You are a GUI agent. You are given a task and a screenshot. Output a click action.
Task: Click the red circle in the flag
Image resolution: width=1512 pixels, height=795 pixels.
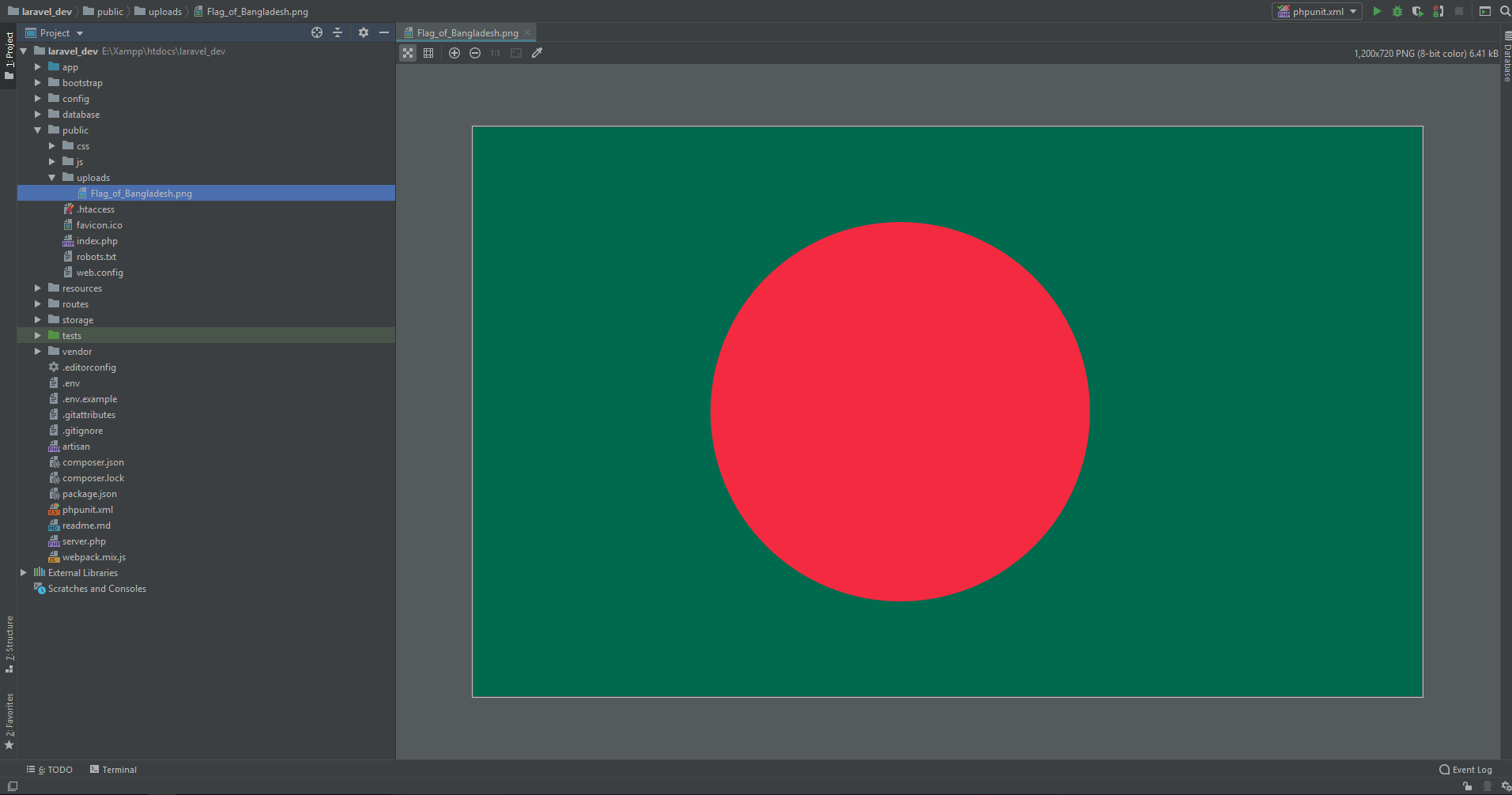pyautogui.click(x=899, y=412)
